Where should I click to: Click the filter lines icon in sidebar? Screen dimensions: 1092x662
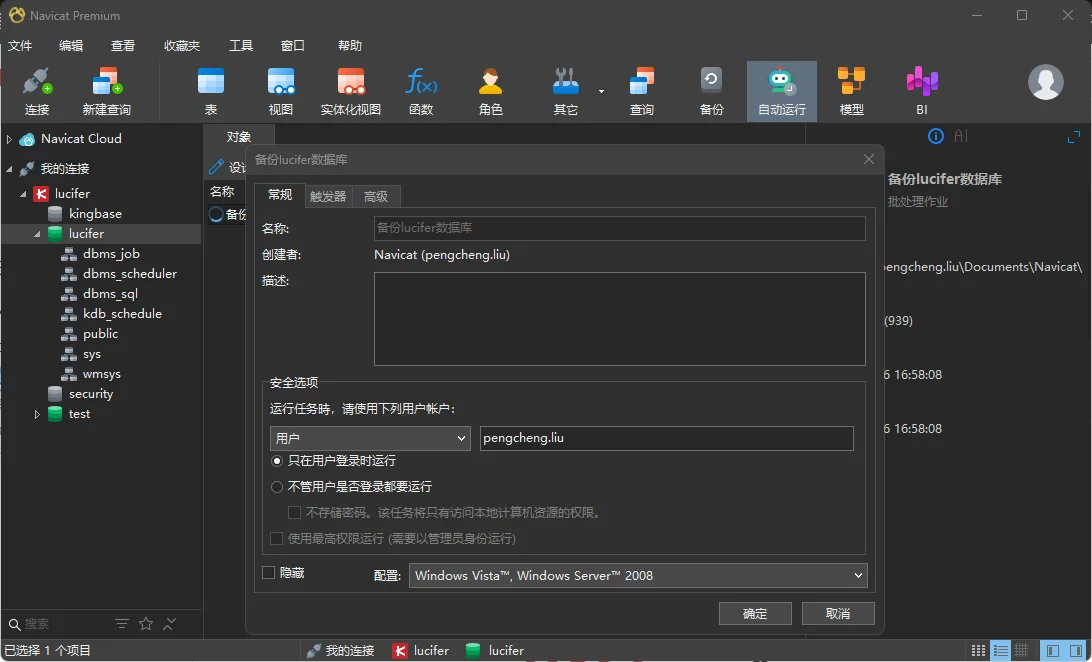(x=122, y=624)
